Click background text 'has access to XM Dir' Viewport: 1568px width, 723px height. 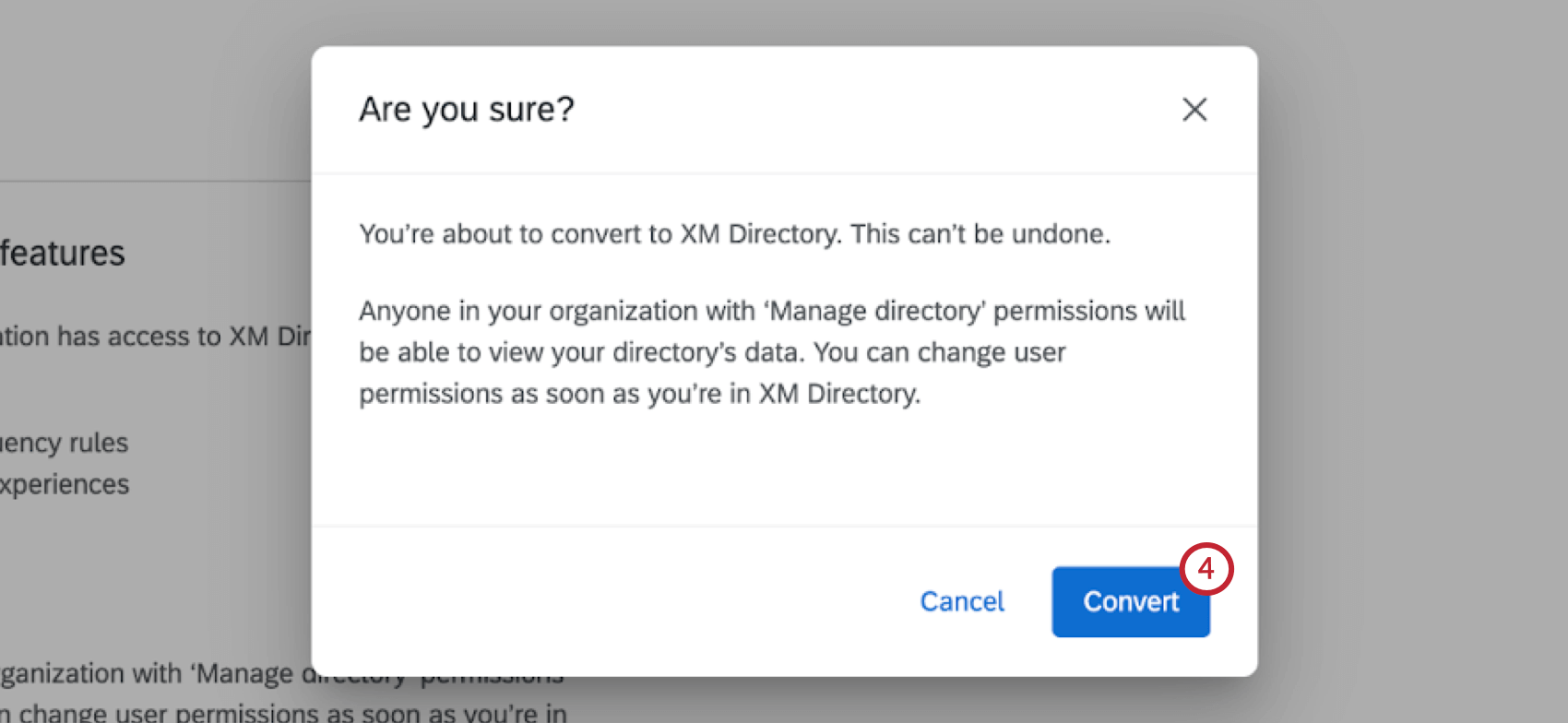(x=183, y=337)
